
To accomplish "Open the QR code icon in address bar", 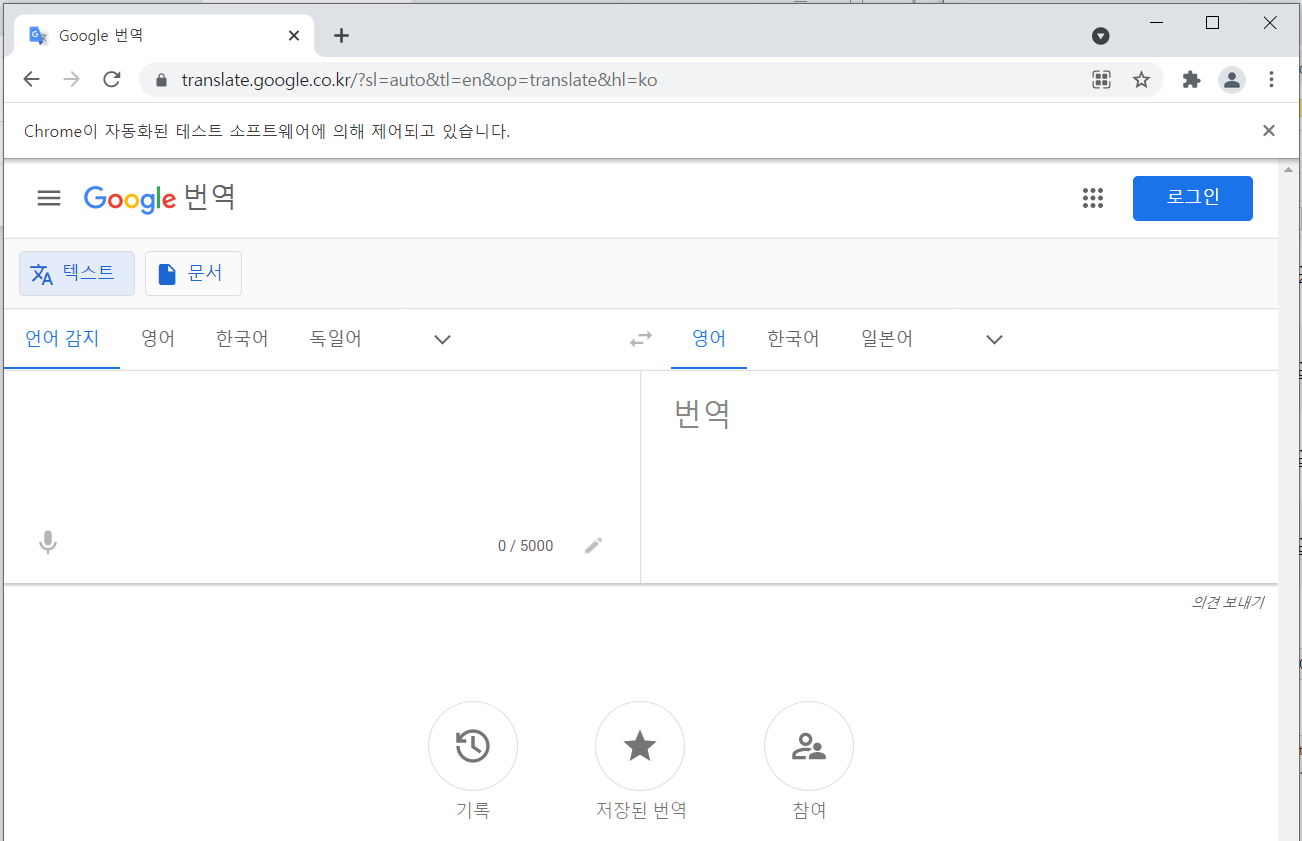I will 1101,80.
